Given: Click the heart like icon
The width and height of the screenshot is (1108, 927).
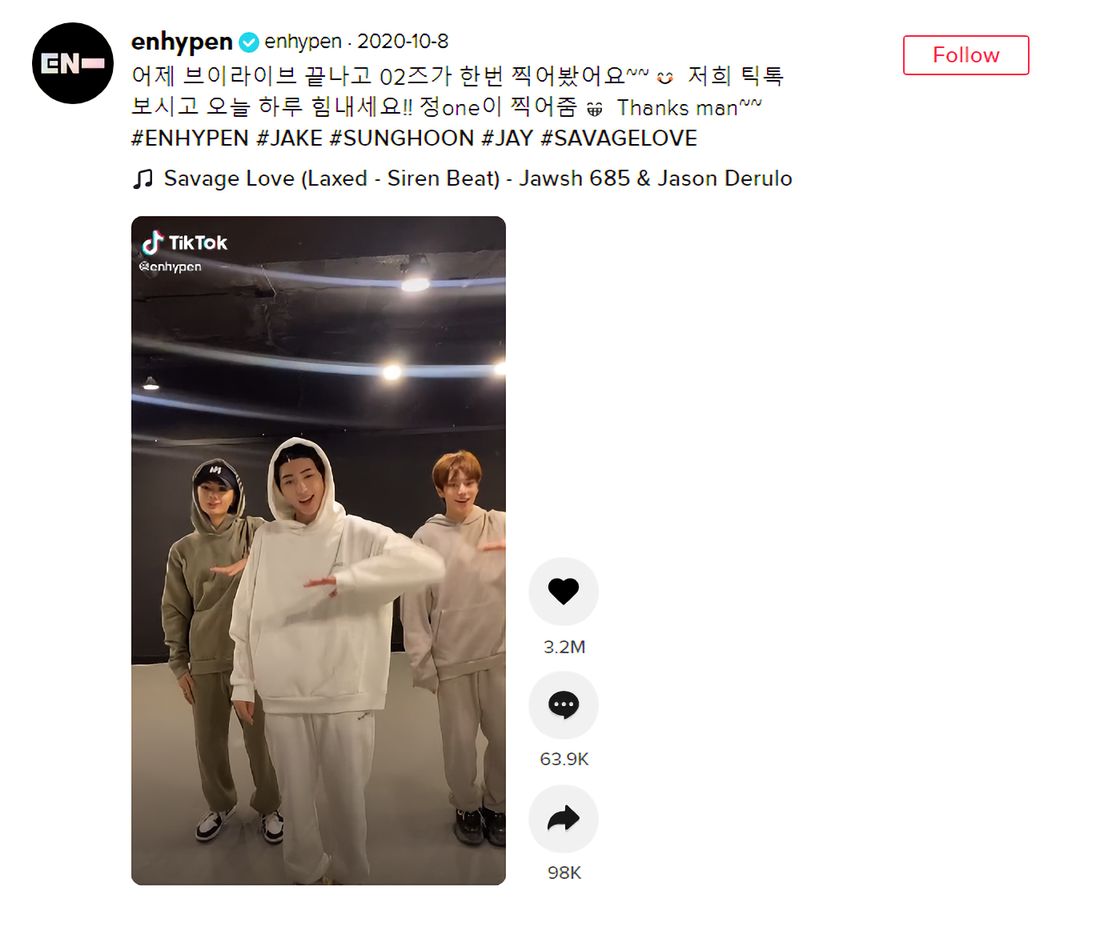Looking at the screenshot, I should pyautogui.click(x=563, y=591).
